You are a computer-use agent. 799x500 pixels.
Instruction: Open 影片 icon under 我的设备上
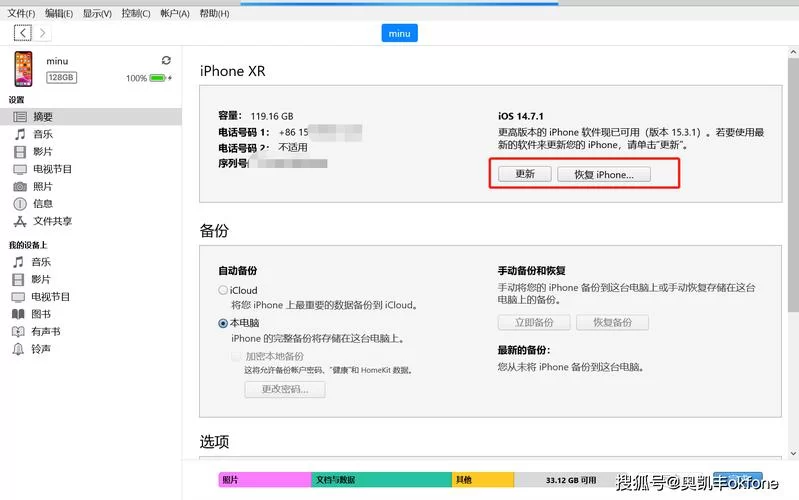pos(18,279)
